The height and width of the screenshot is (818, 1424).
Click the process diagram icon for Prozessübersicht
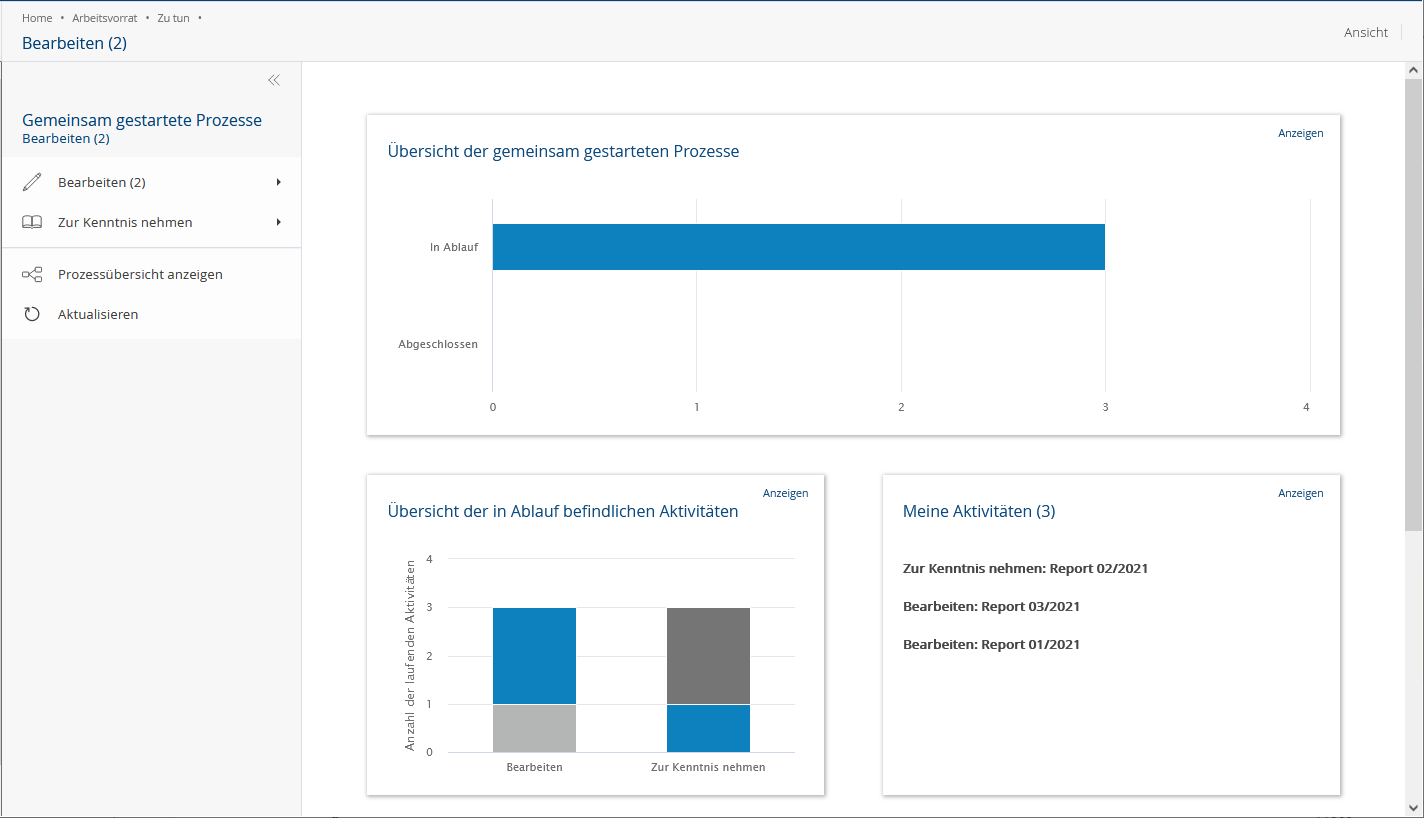pyautogui.click(x=32, y=274)
